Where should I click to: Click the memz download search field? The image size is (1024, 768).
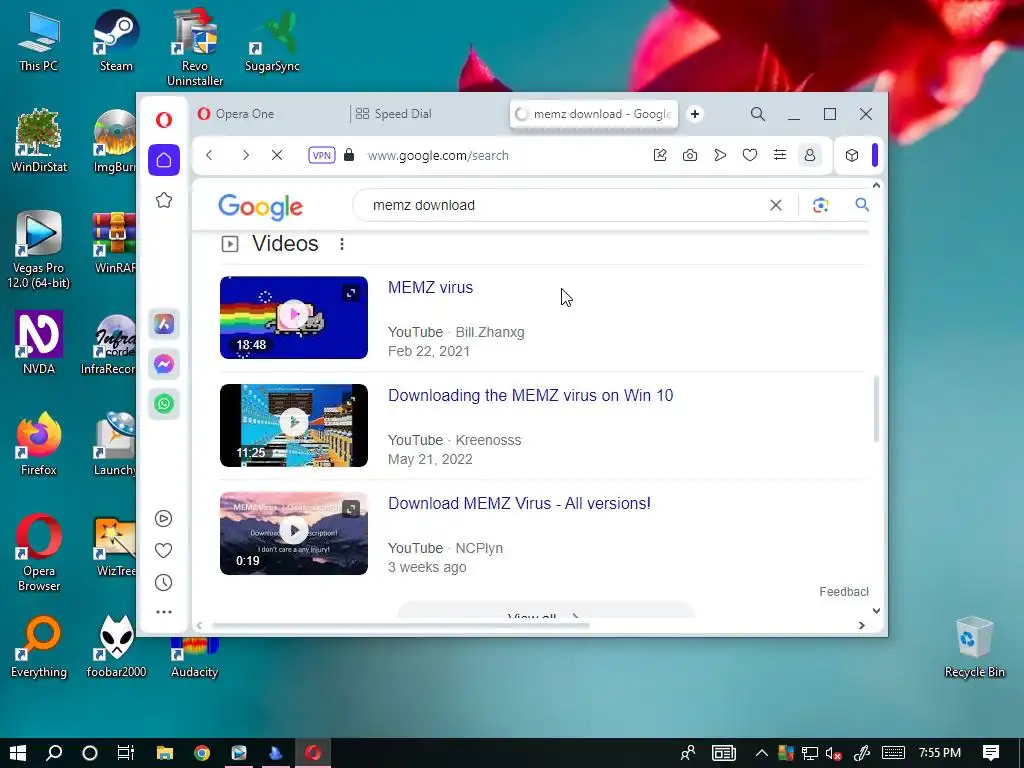click(562, 205)
